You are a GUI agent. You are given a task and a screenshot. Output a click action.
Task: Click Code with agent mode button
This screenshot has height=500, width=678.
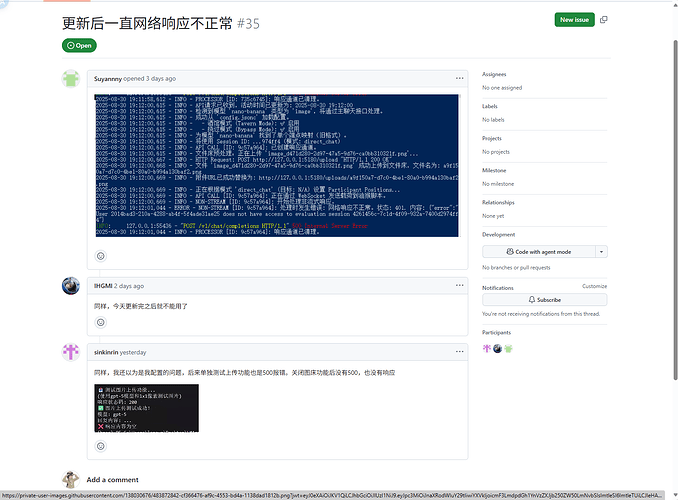[x=539, y=252]
